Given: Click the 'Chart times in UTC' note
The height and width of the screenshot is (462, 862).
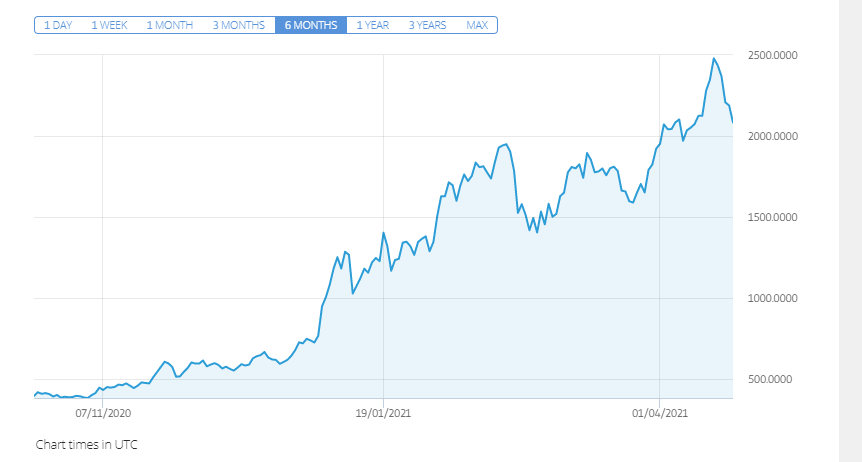Looking at the screenshot, I should pos(86,444).
